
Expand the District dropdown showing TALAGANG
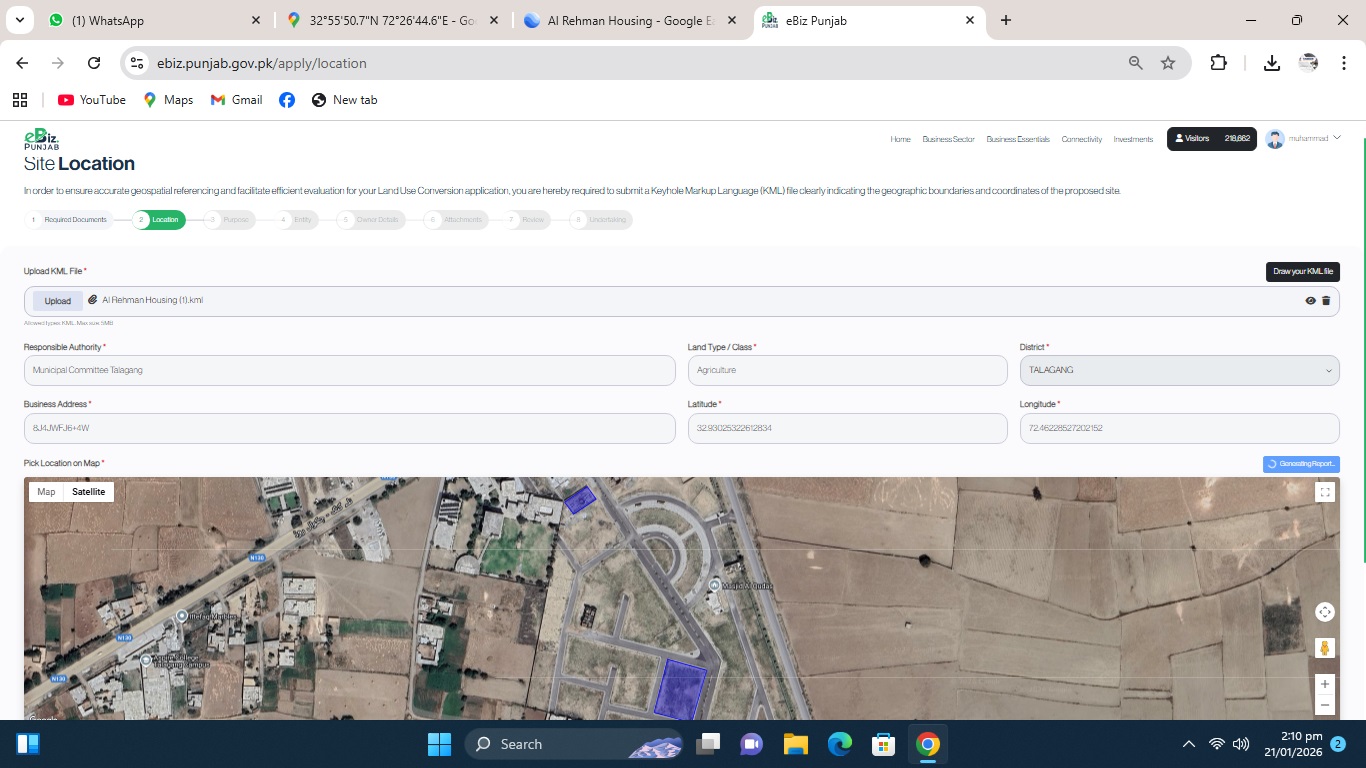coord(1179,370)
